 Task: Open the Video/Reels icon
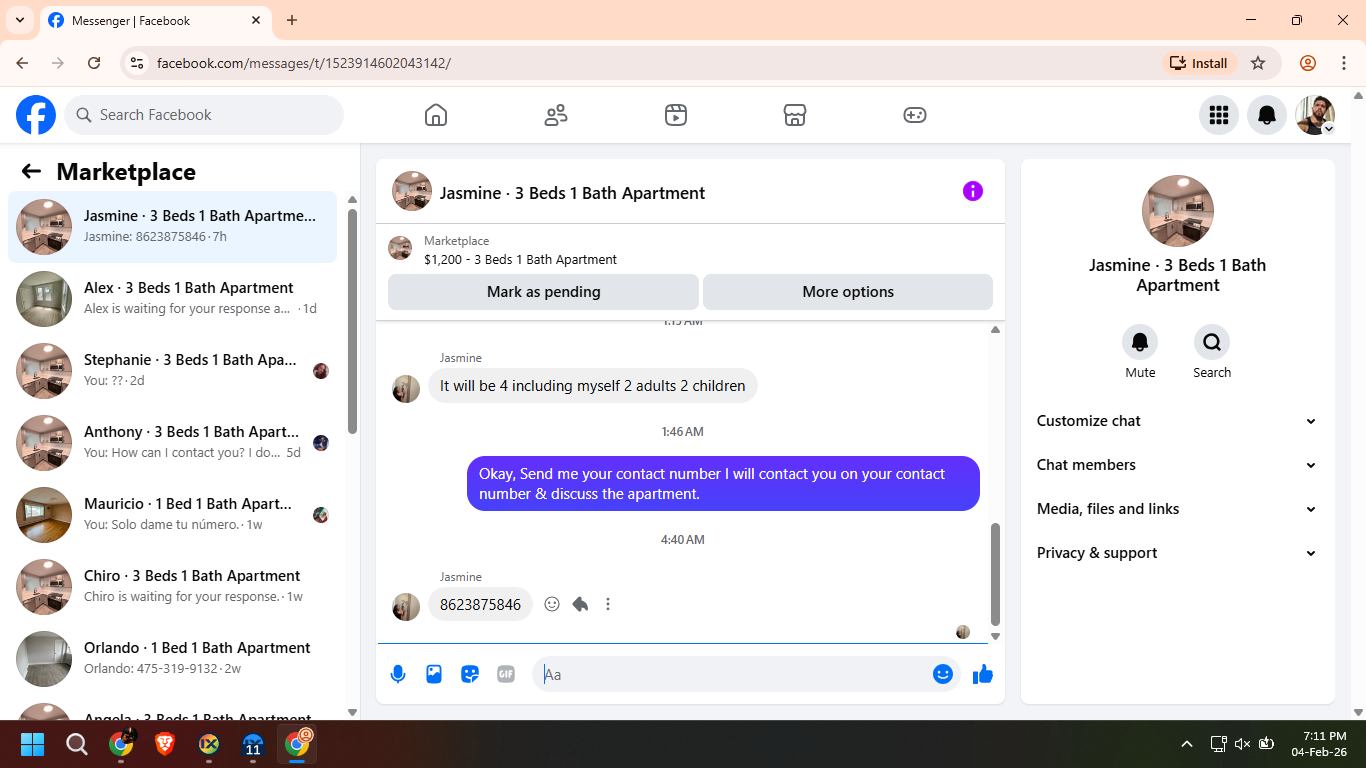[676, 115]
